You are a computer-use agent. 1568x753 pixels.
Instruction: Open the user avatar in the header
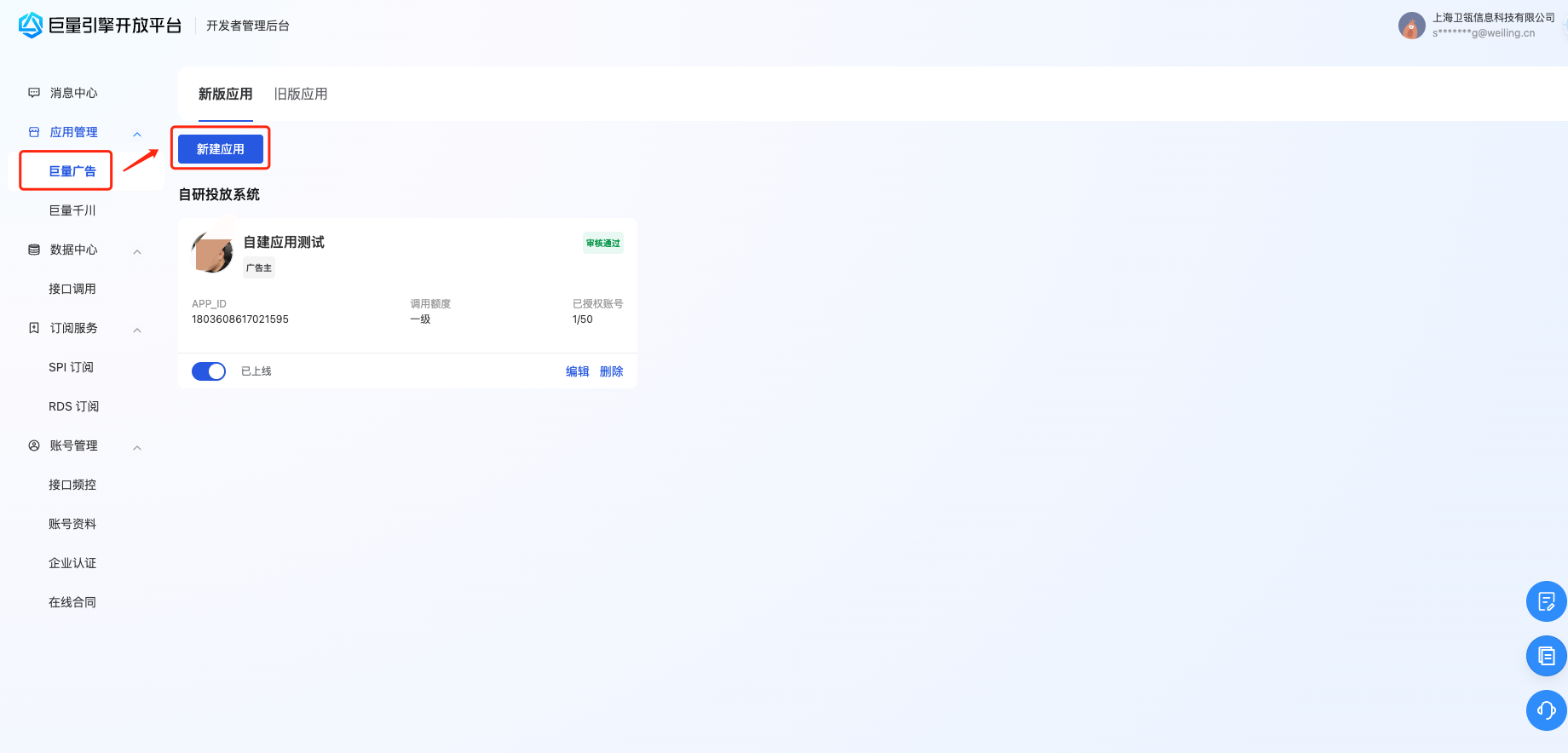click(x=1412, y=26)
